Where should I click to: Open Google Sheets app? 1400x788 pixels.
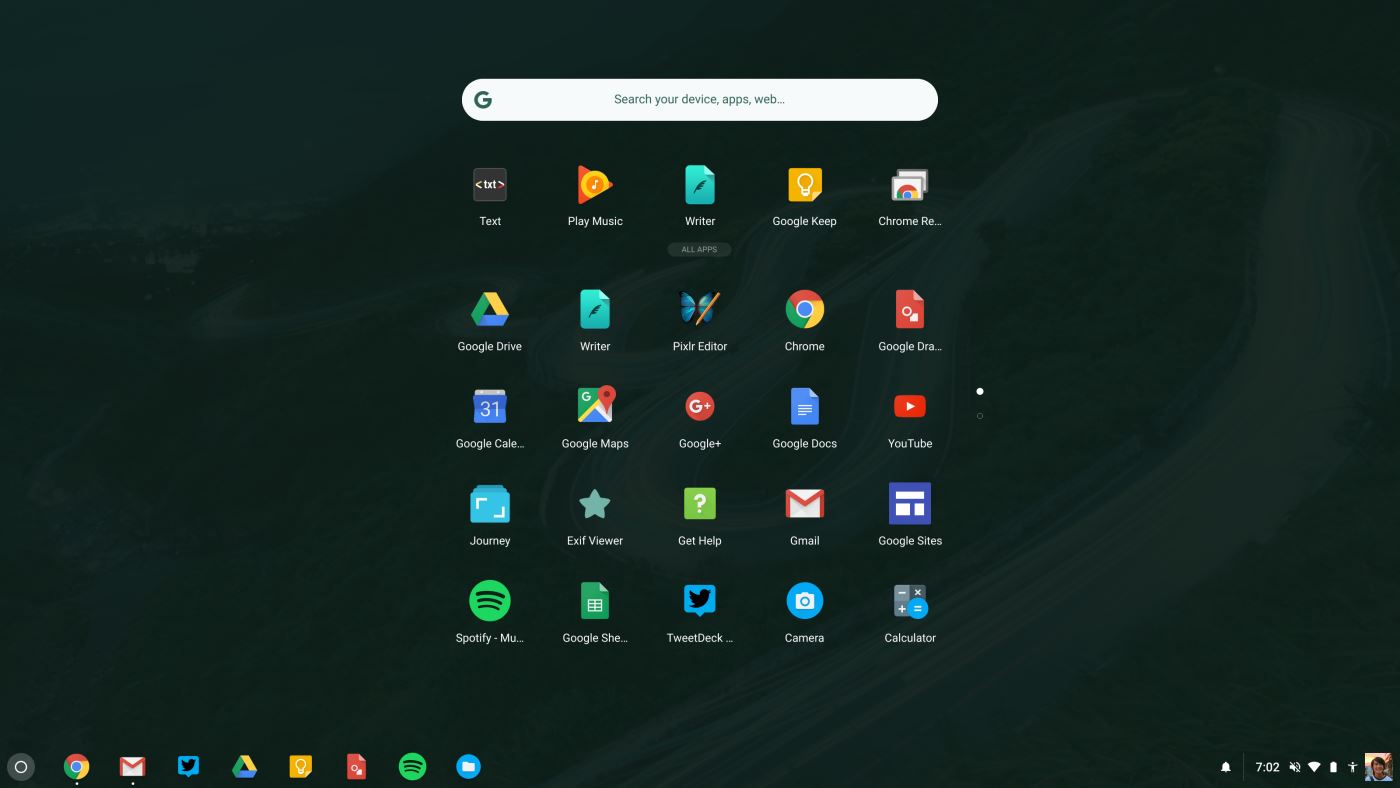point(595,601)
